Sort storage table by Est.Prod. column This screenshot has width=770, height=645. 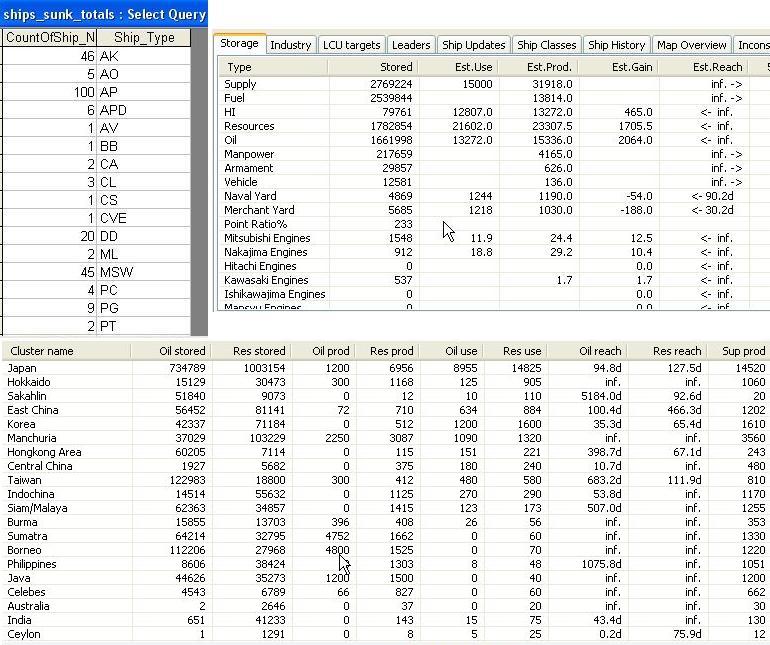(537, 67)
